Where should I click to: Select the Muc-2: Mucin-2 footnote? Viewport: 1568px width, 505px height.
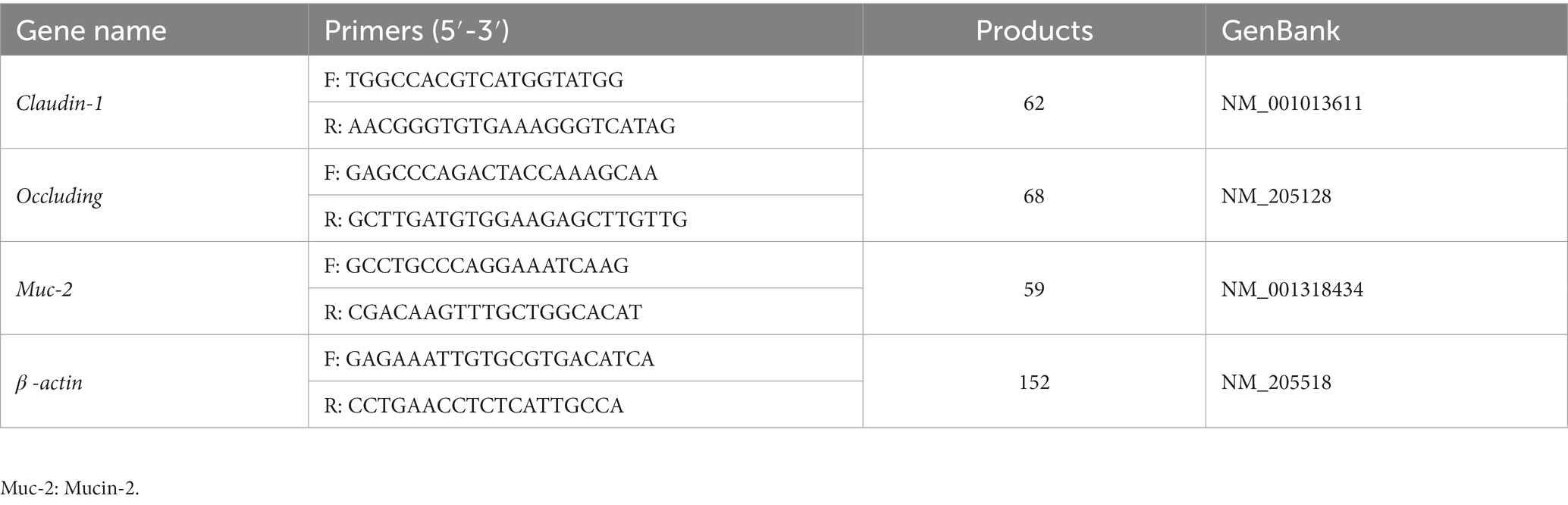[71, 488]
